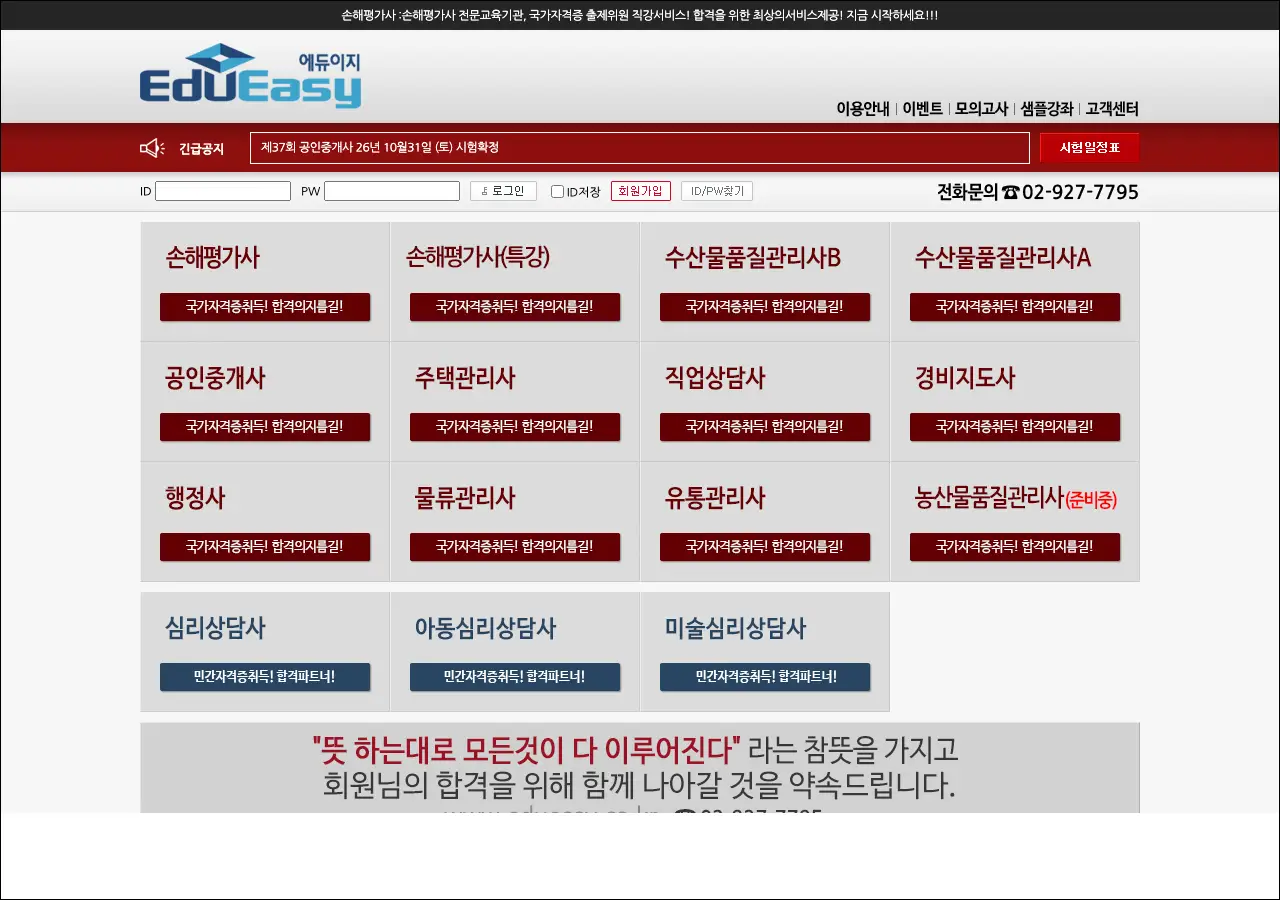Select the 미술심리상담사 course tile

(765, 651)
